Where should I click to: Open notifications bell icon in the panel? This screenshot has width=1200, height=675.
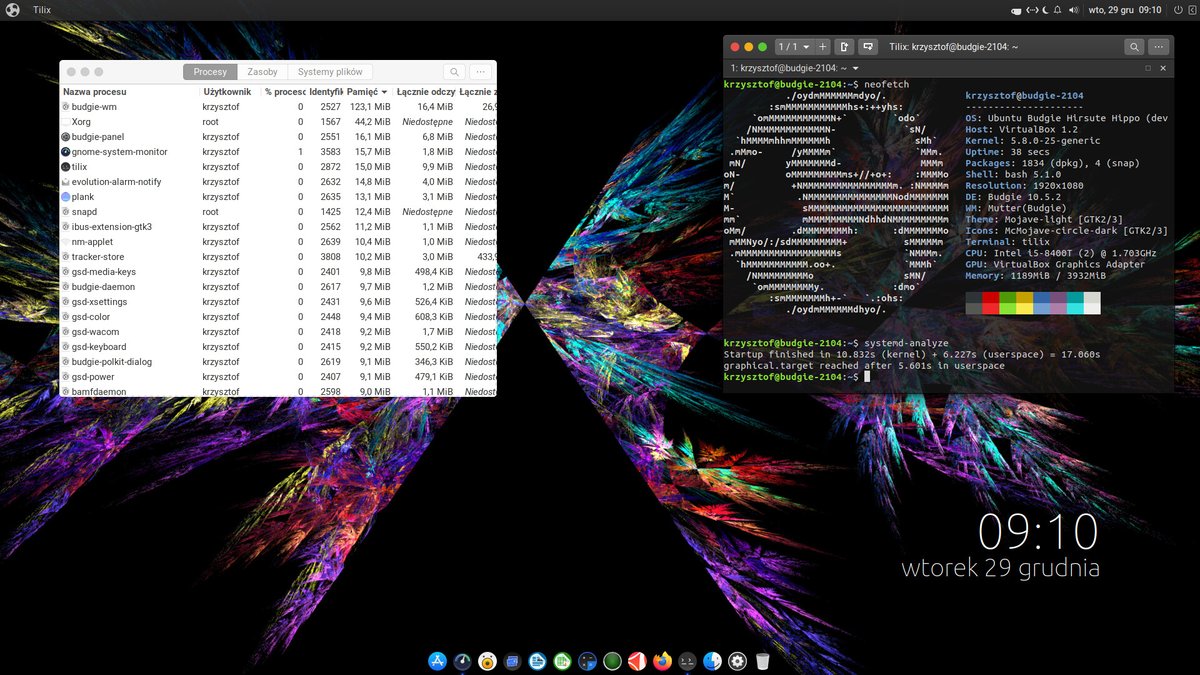pos(1058,10)
